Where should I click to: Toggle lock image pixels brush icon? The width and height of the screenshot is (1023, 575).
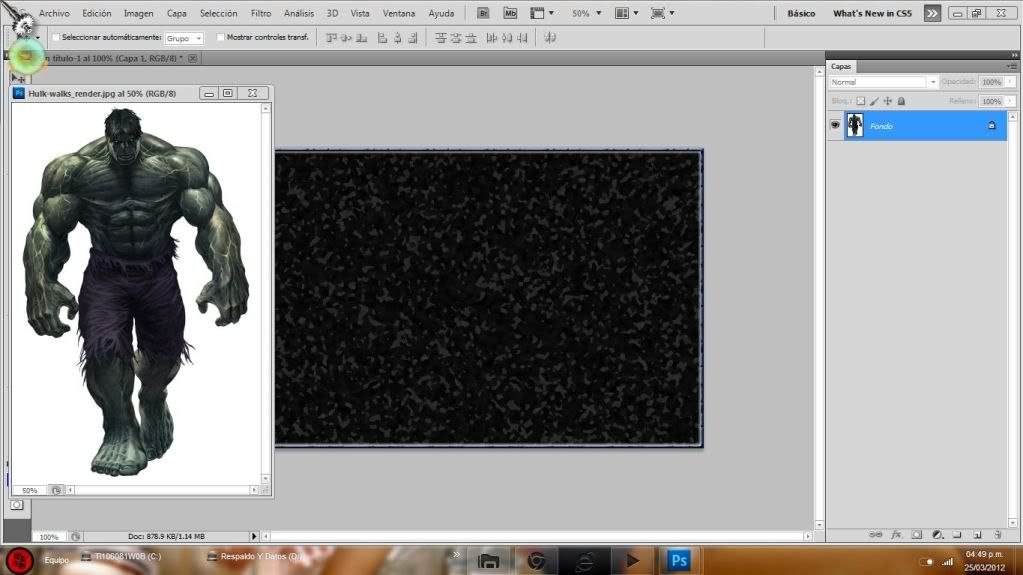tap(874, 101)
